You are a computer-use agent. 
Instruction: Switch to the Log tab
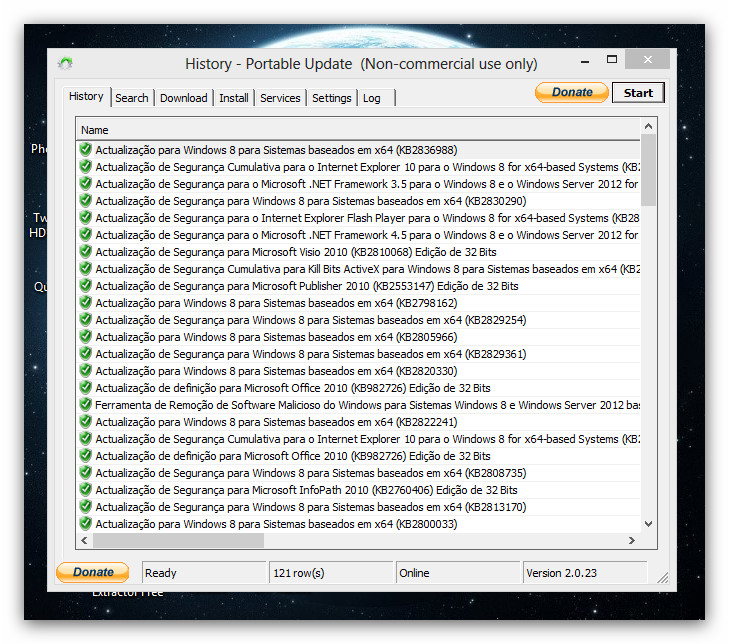pos(376,98)
